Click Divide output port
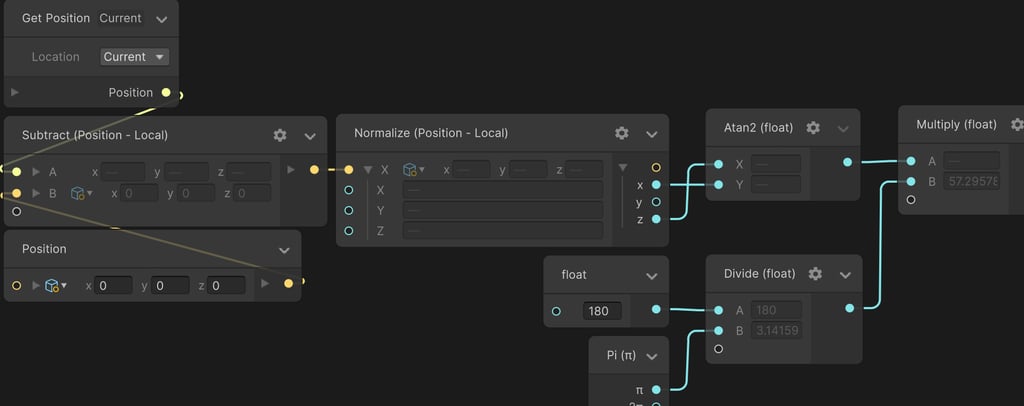The height and width of the screenshot is (406, 1024). tap(849, 308)
